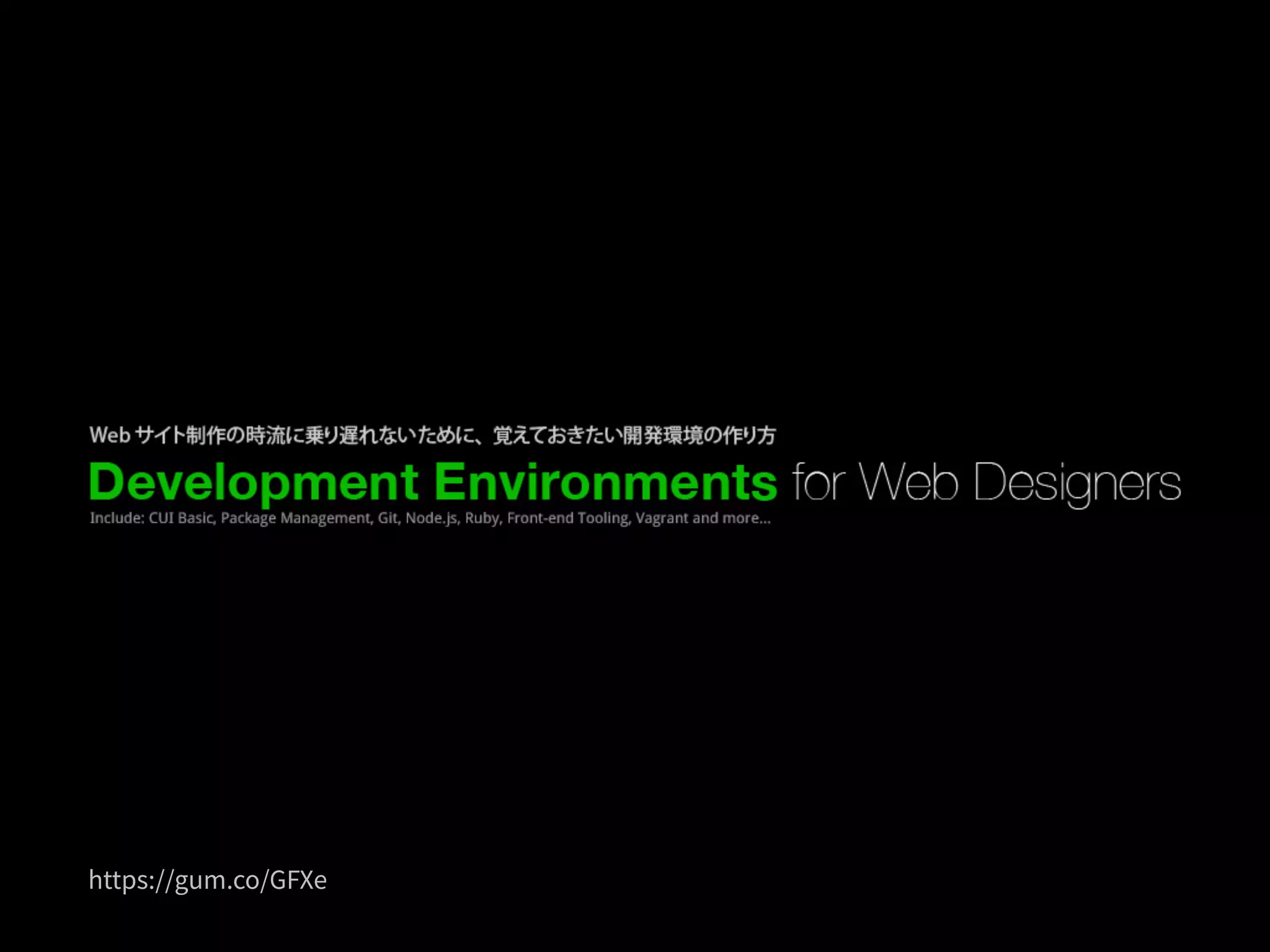Image resolution: width=1270 pixels, height=952 pixels.
Task: Click the "CUI Basic" text
Action: [182, 518]
